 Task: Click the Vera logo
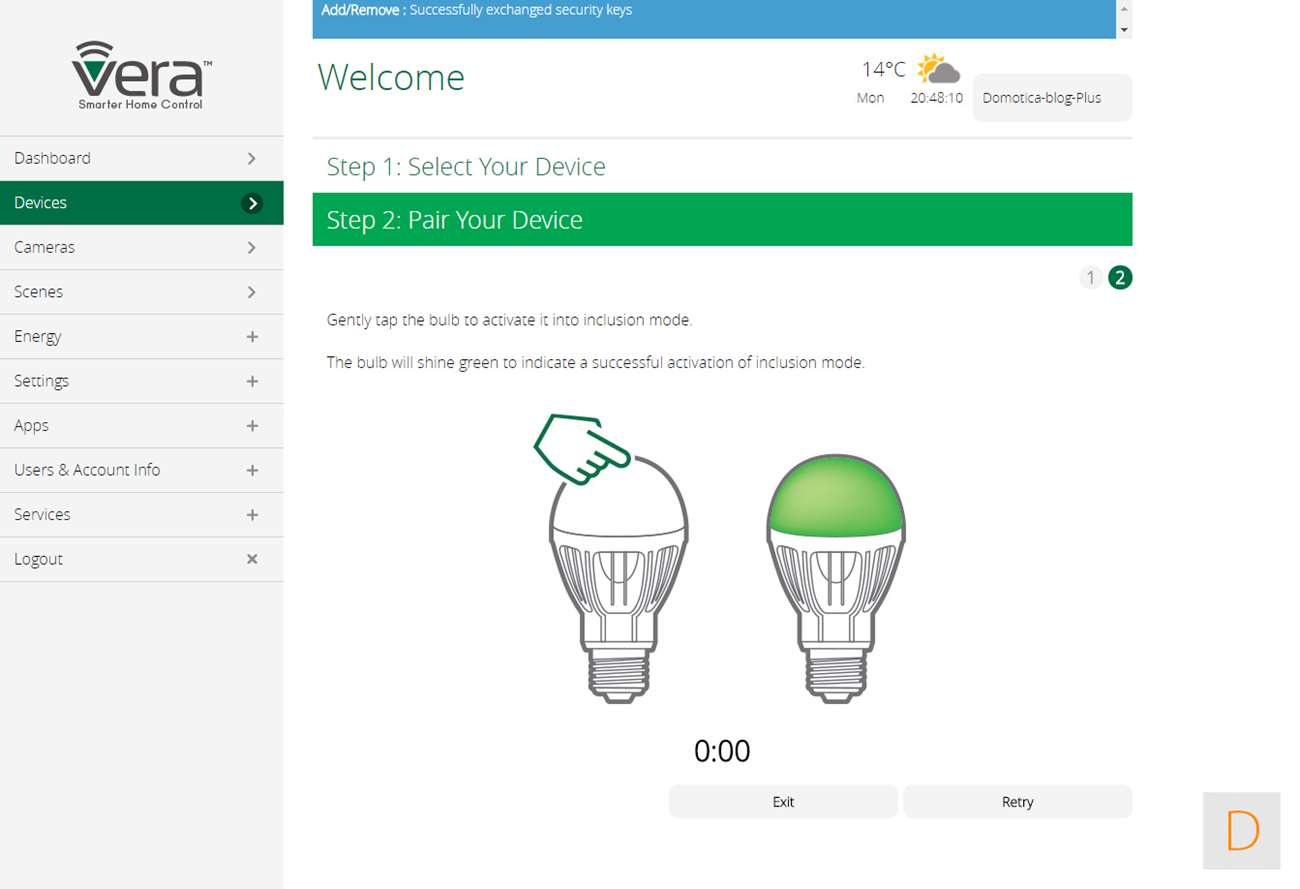tap(141, 75)
